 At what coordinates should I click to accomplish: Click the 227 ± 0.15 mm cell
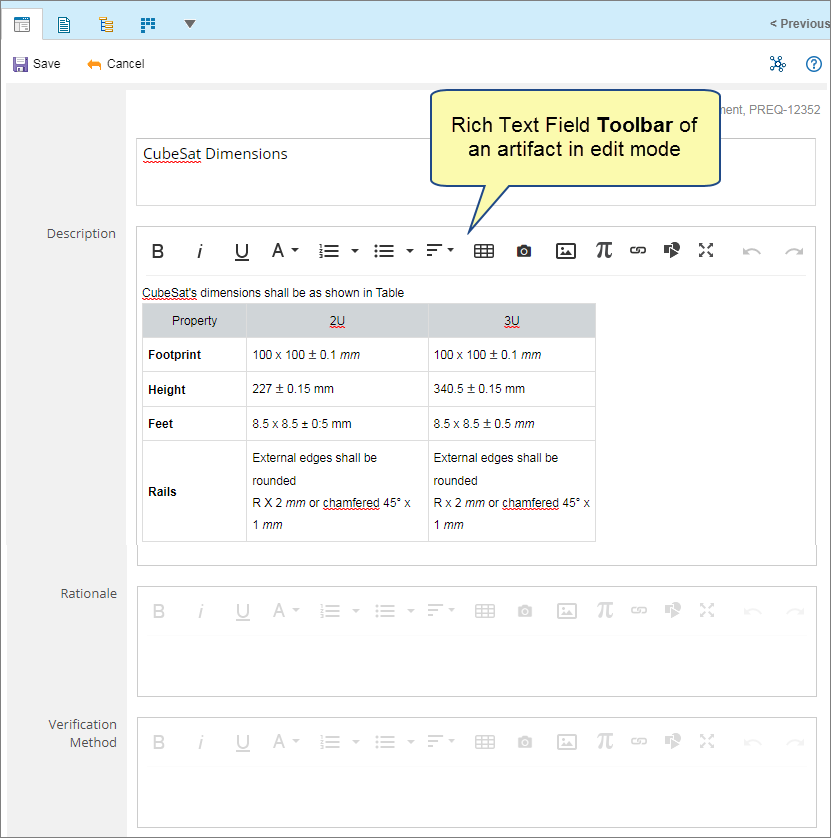pos(337,389)
